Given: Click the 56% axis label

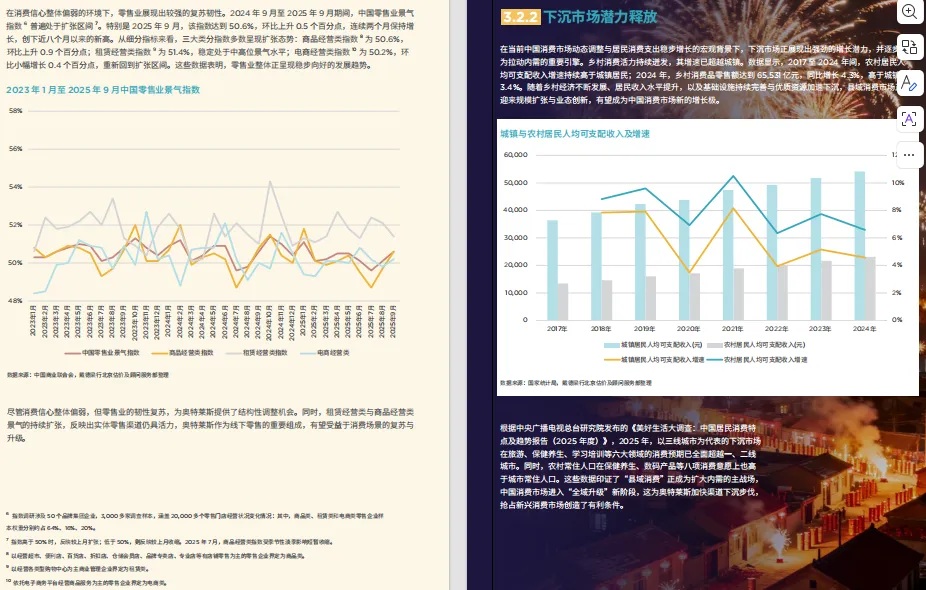Looking at the screenshot, I should coord(16,149).
